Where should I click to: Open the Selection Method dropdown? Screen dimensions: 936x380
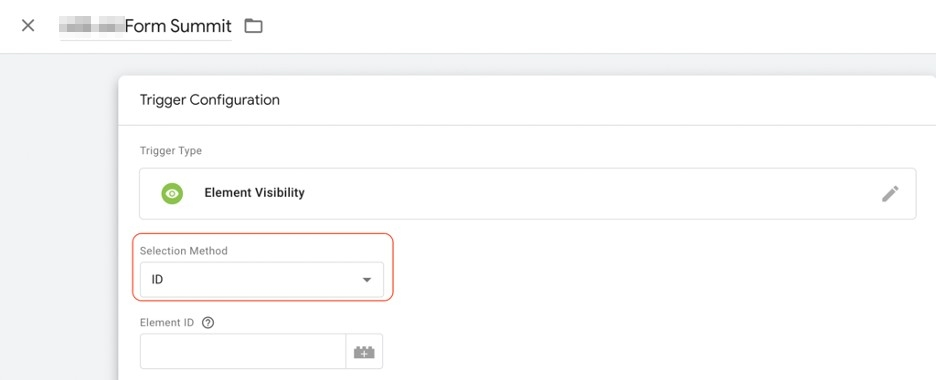pyautogui.click(x=262, y=279)
